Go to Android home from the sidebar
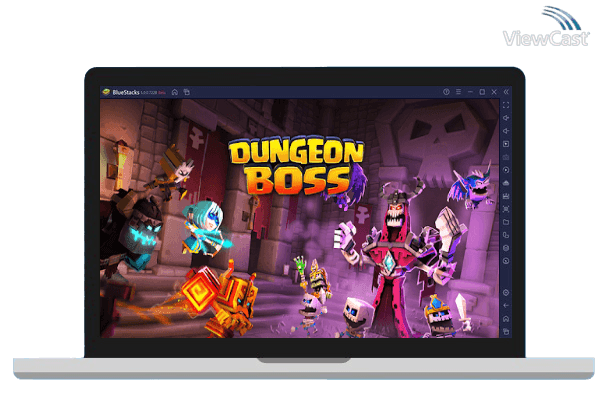 (x=506, y=319)
